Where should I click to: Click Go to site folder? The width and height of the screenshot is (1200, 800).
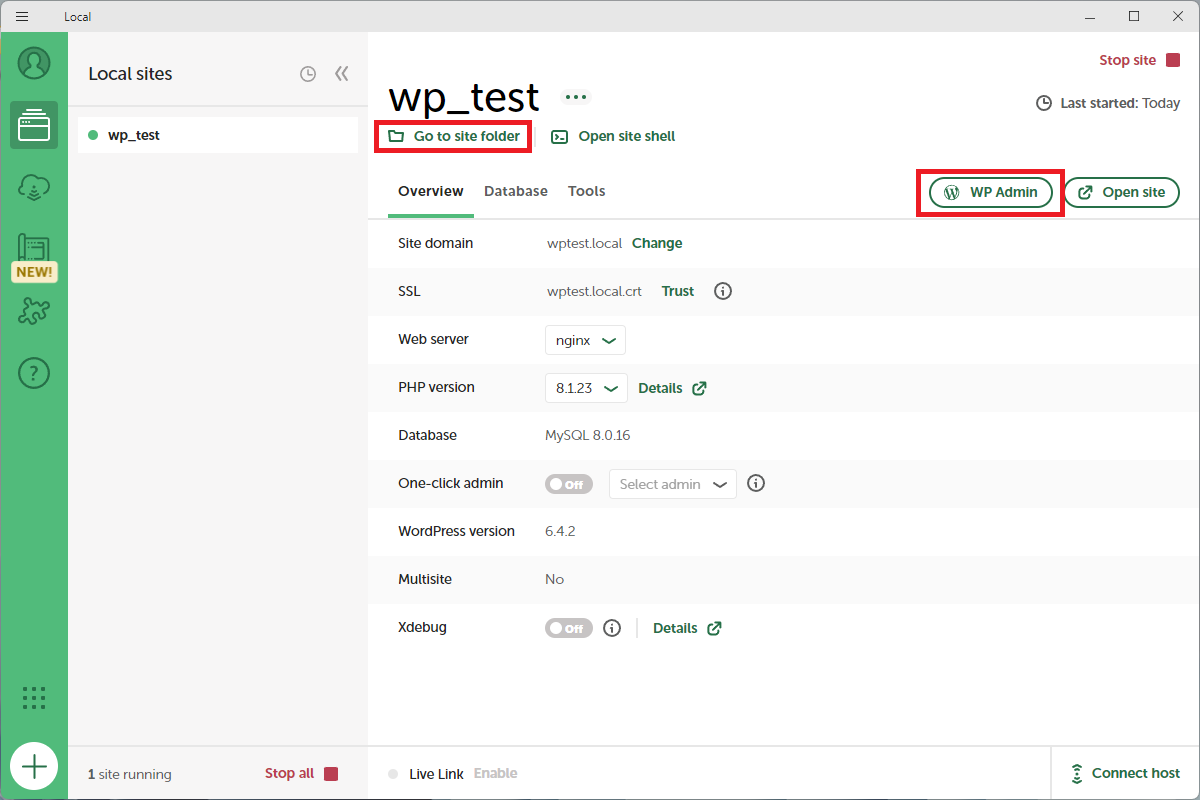pyautogui.click(x=454, y=136)
